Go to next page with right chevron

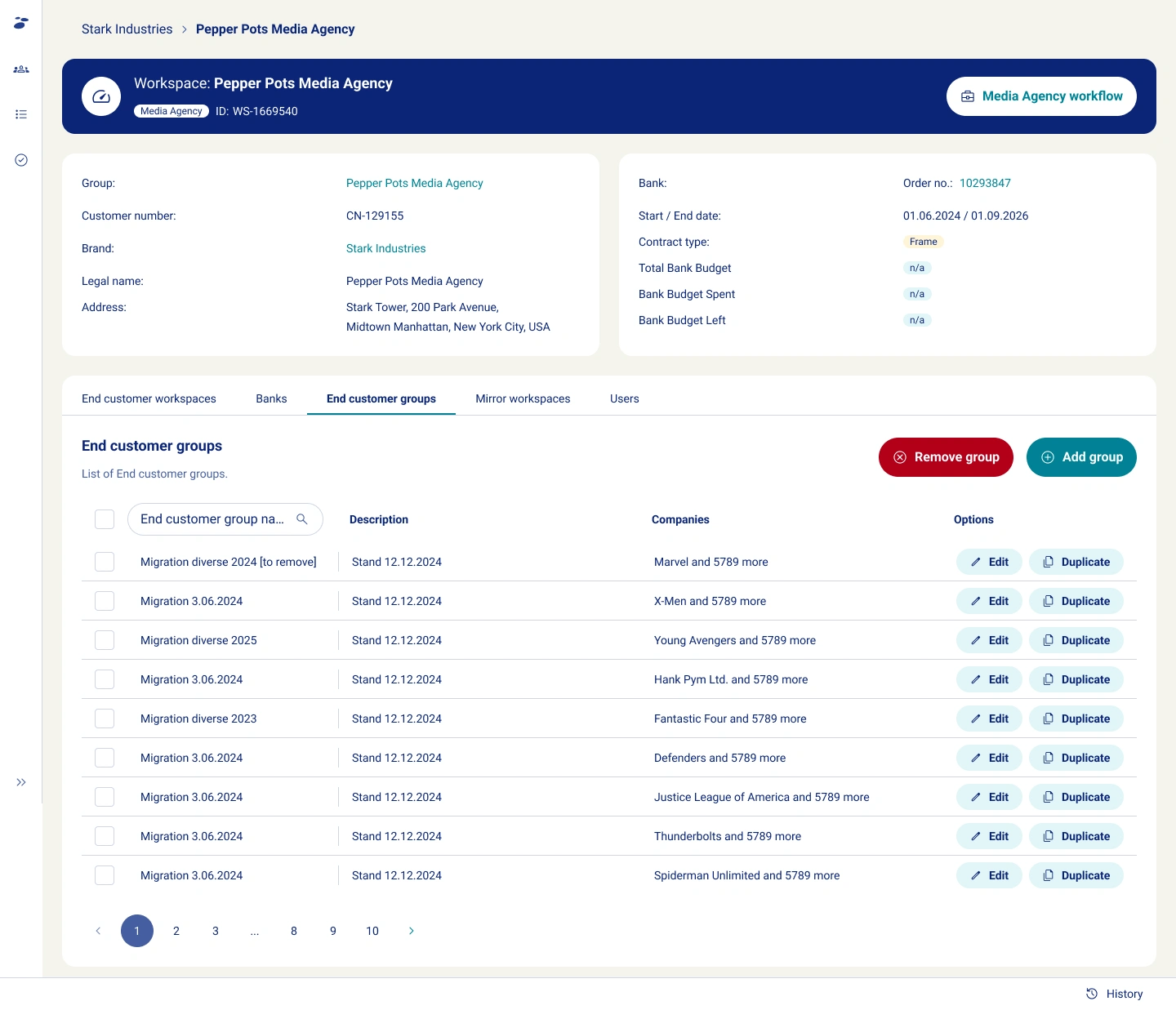coord(411,931)
